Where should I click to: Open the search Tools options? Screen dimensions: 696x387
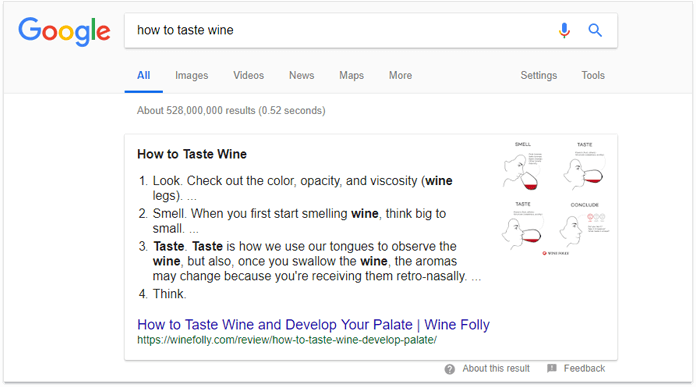(593, 75)
